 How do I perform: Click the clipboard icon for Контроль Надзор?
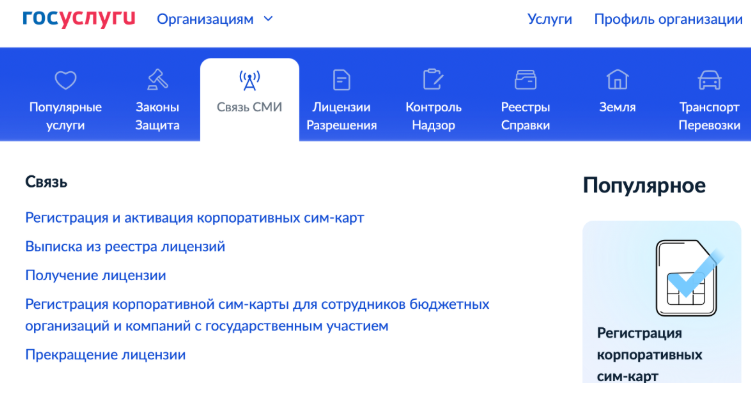click(x=433, y=80)
